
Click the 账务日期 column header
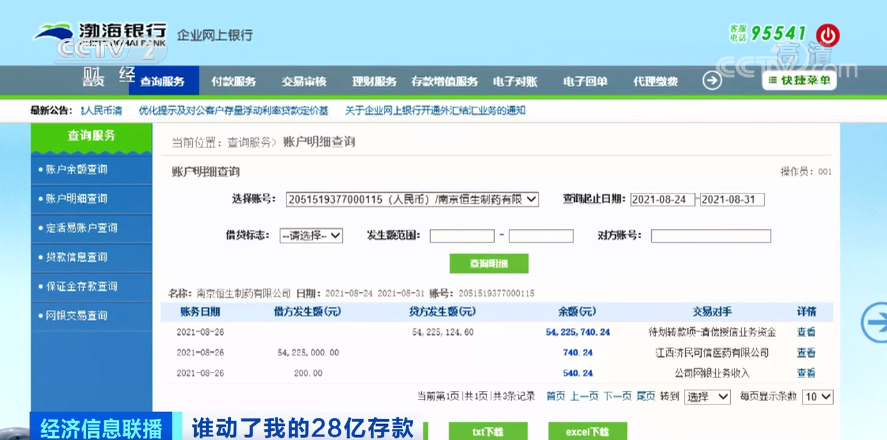point(200,312)
